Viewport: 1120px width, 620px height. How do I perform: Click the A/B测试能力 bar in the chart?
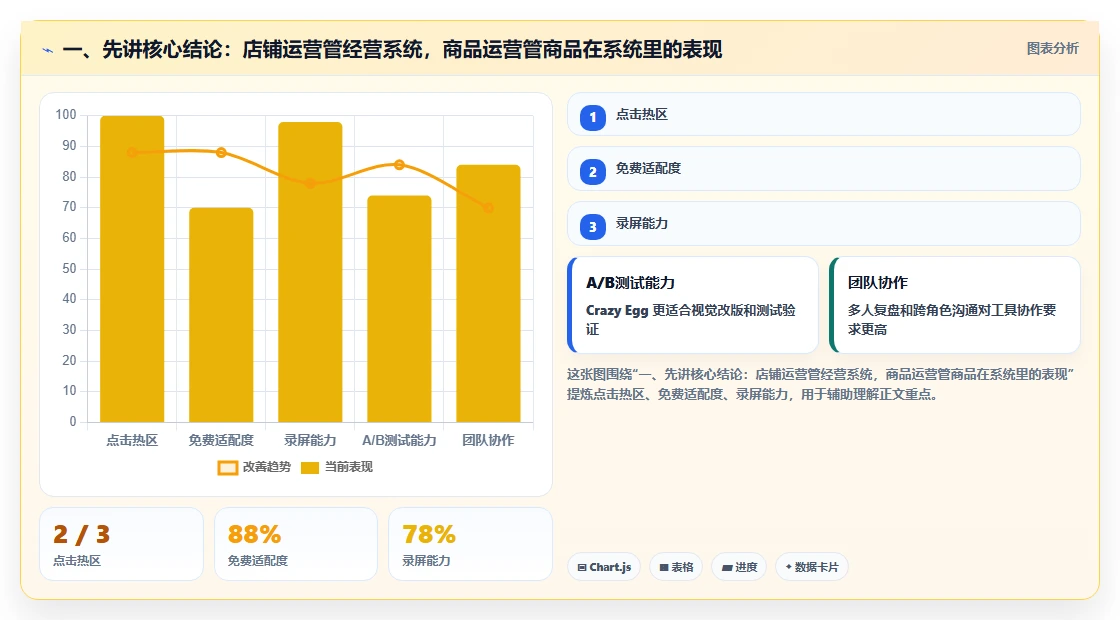pyautogui.click(x=399, y=309)
